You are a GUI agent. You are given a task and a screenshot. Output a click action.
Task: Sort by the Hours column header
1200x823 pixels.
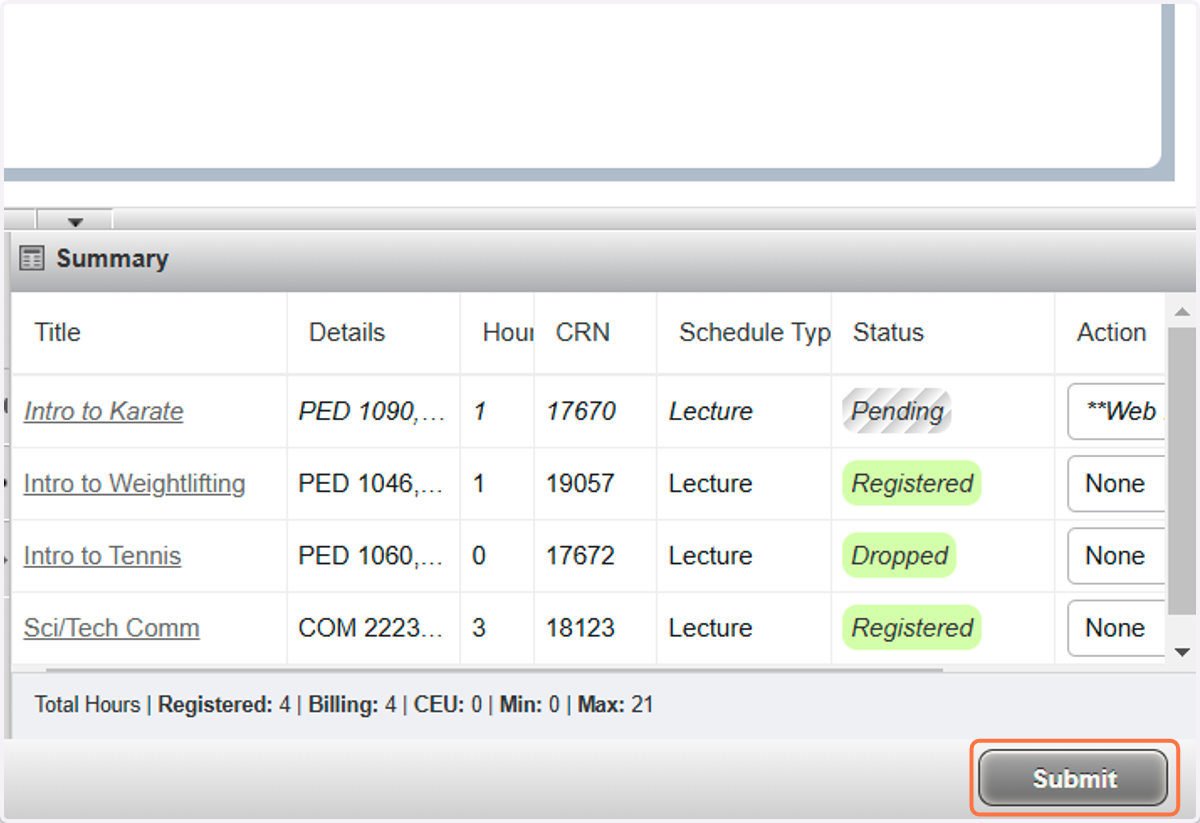click(507, 333)
